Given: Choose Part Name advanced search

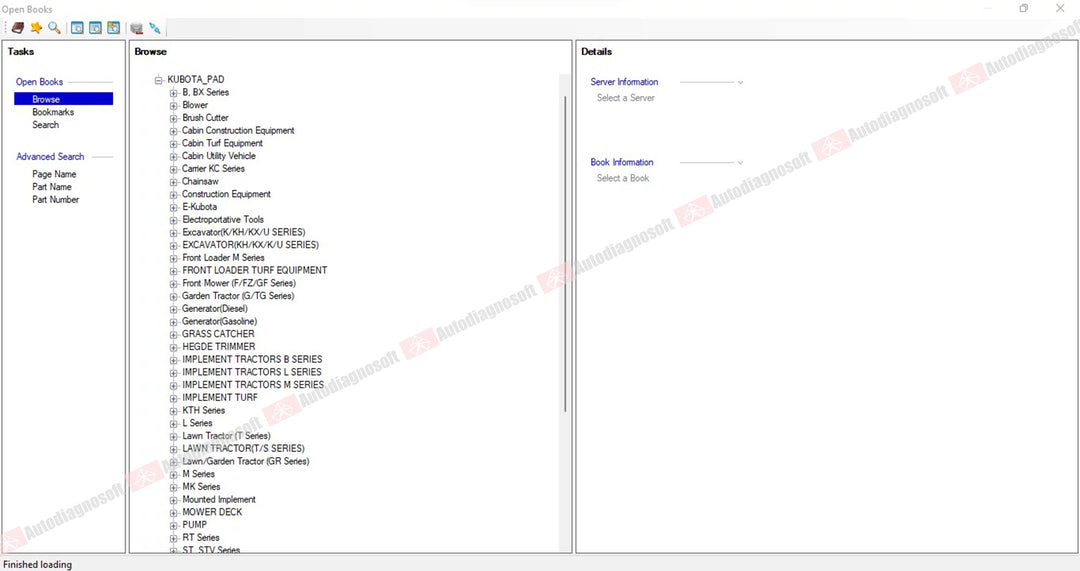Looking at the screenshot, I should [52, 187].
